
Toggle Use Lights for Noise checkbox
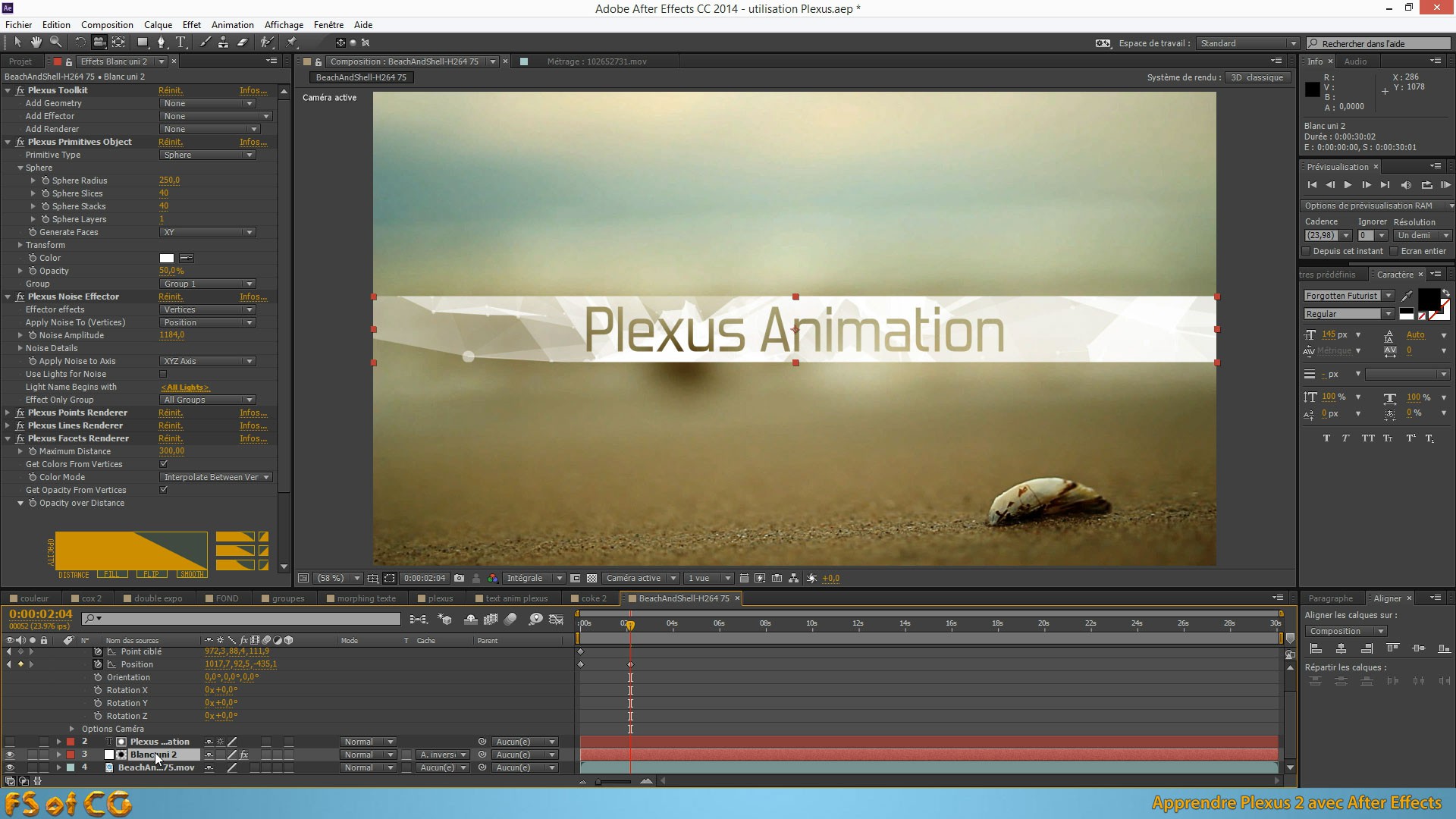[163, 373]
